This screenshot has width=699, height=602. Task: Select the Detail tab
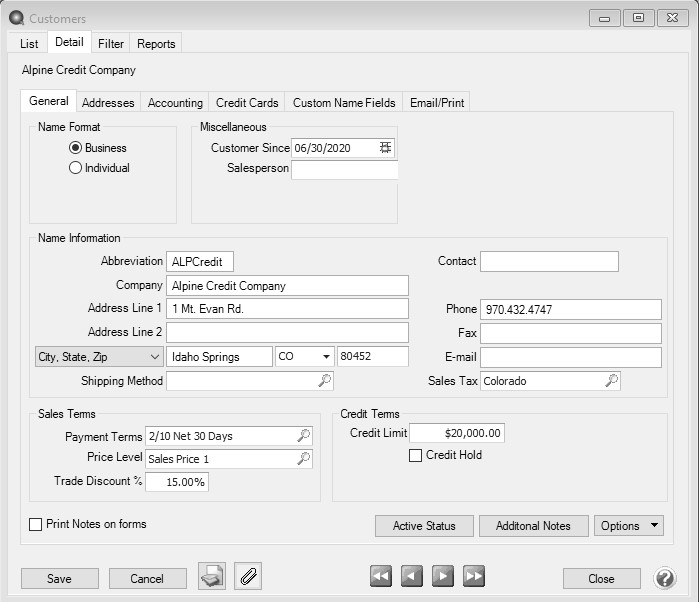pyautogui.click(x=69, y=42)
